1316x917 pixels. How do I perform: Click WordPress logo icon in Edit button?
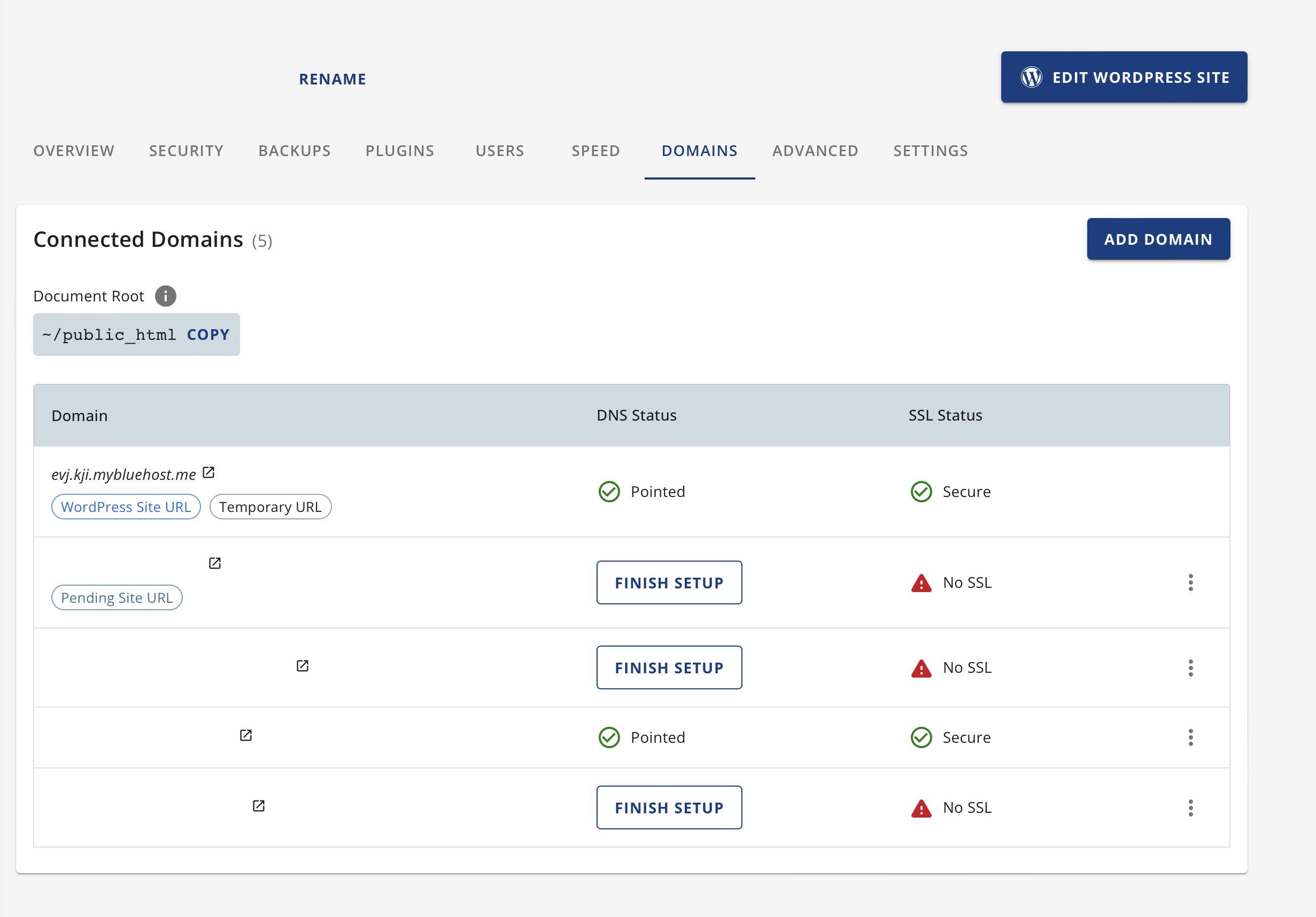coord(1032,77)
